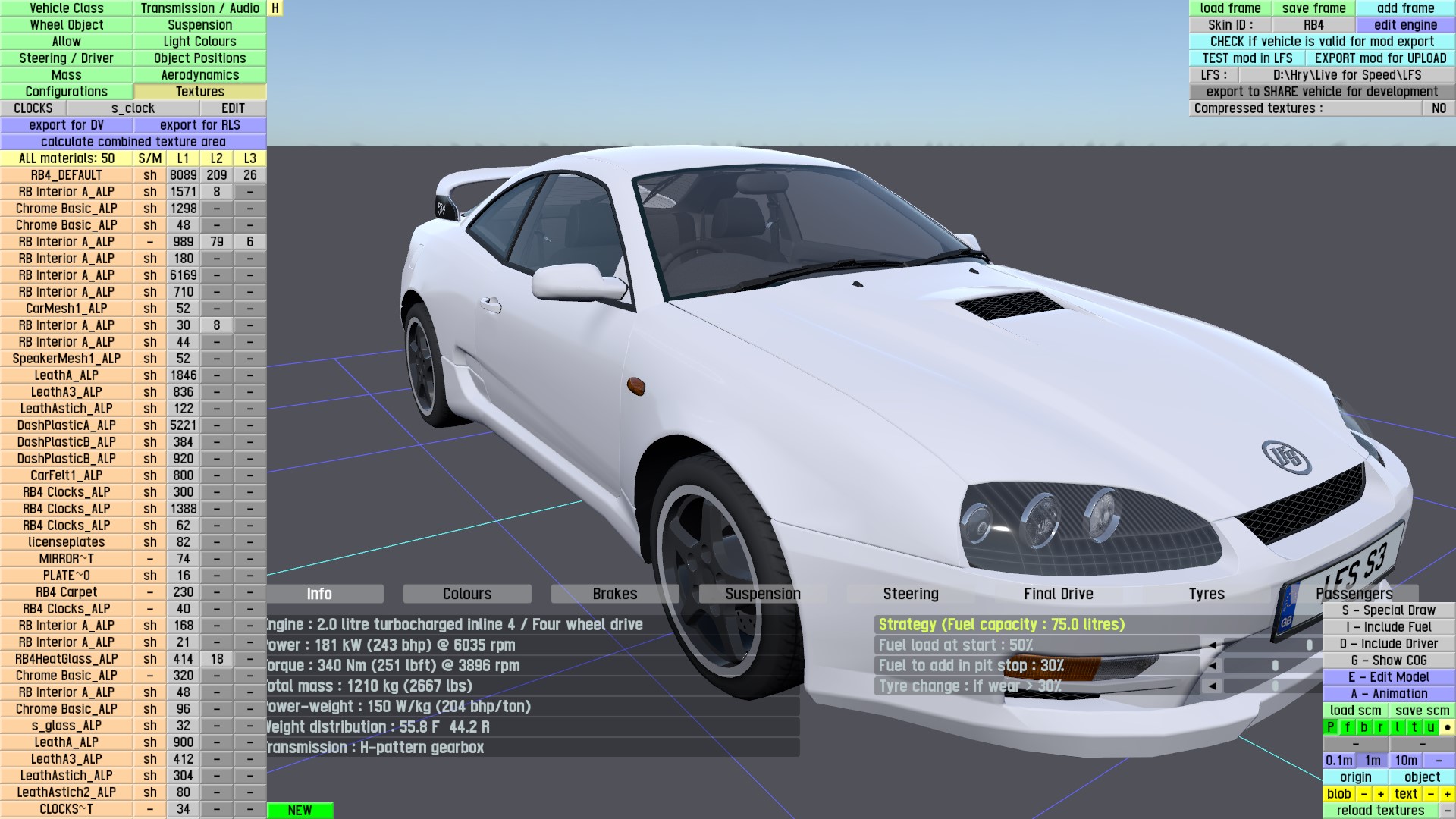Decrease text size with minus
The image size is (1456, 819).
point(1430,794)
